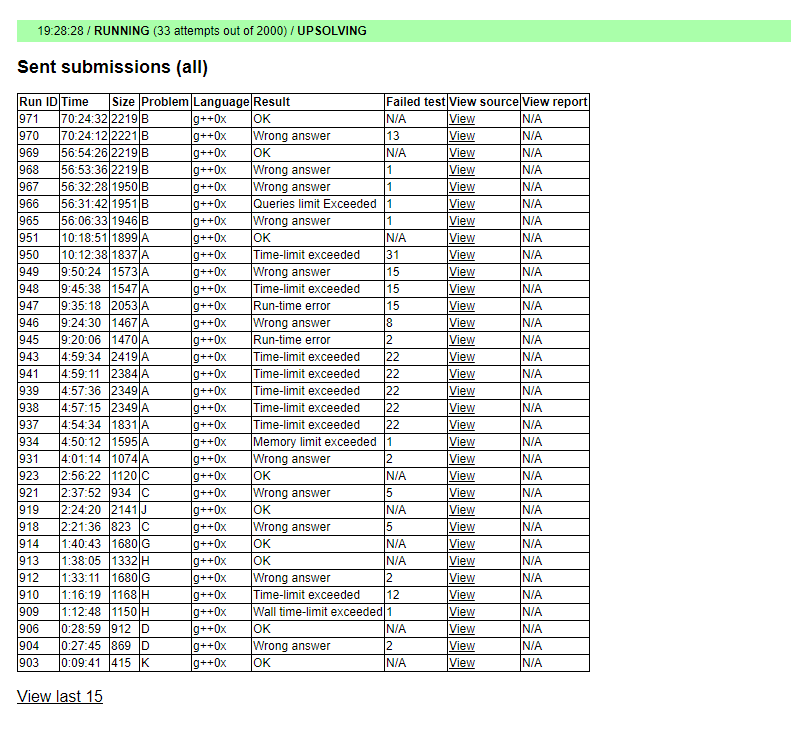This screenshot has width=791, height=730.
Task: View source of run 903
Action: [462, 663]
